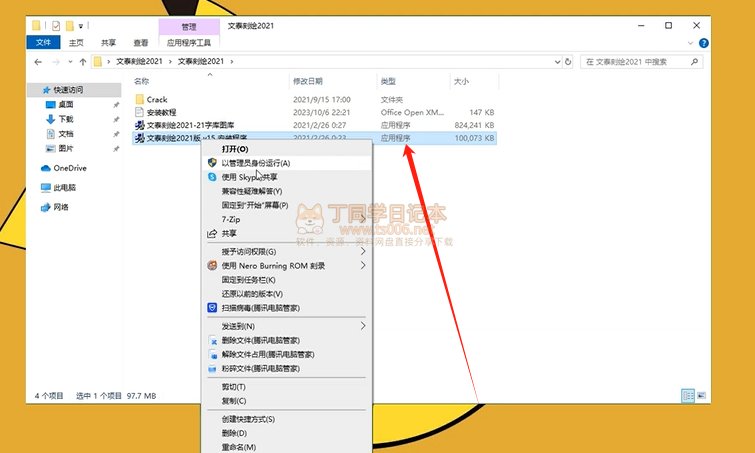
Task: Select 图片 in navigation pane
Action: (x=66, y=148)
